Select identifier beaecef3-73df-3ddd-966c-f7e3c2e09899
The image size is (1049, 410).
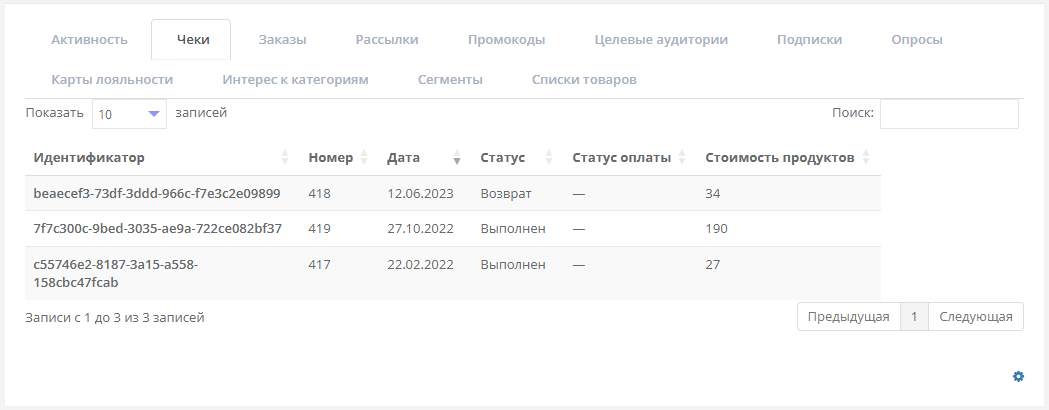pyautogui.click(x=157, y=193)
